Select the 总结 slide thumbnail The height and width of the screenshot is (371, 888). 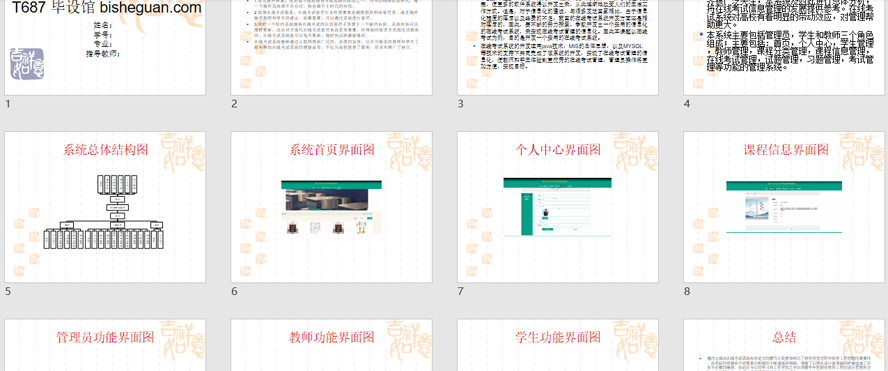tap(784, 345)
